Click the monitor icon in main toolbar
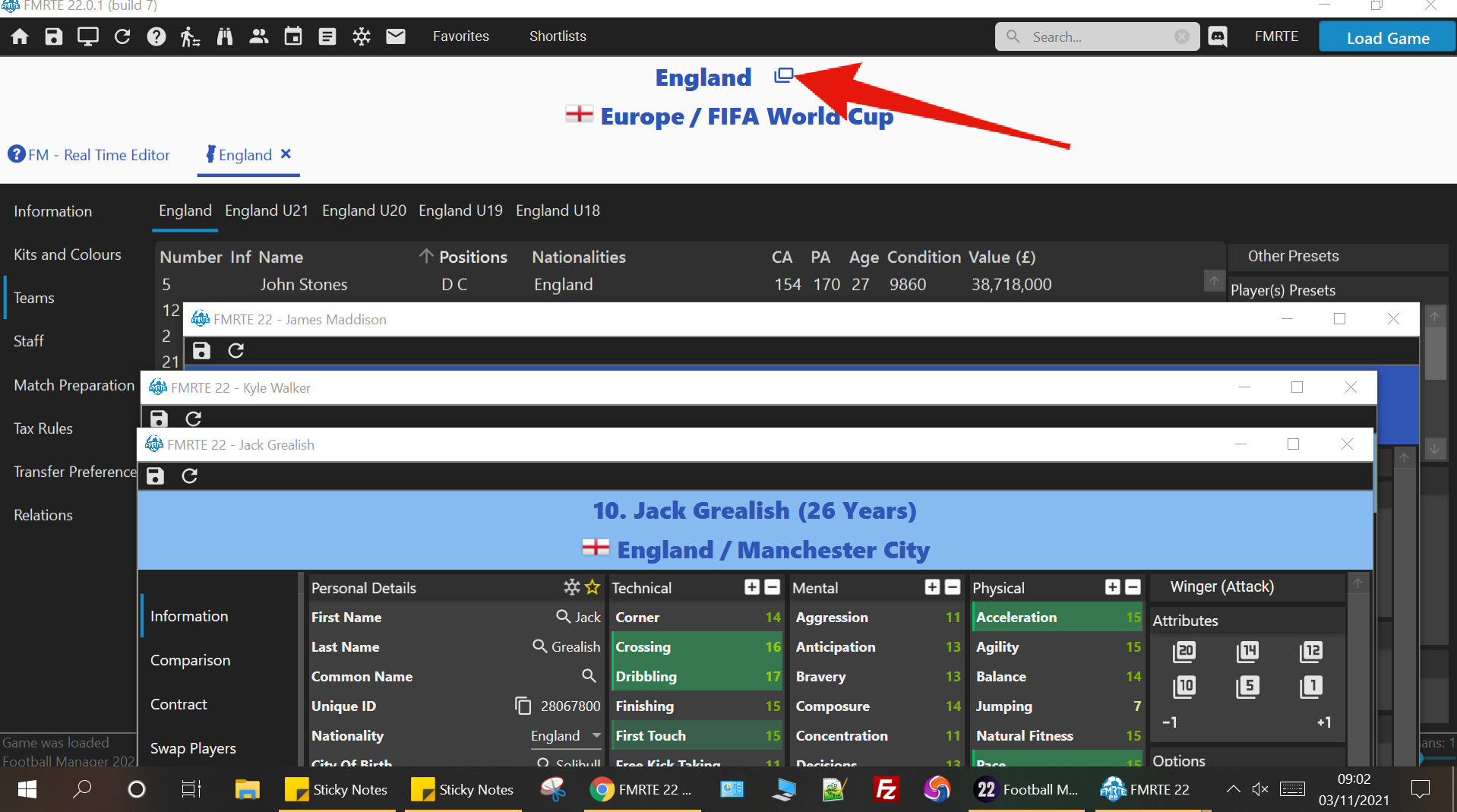The image size is (1457, 812). (88, 36)
